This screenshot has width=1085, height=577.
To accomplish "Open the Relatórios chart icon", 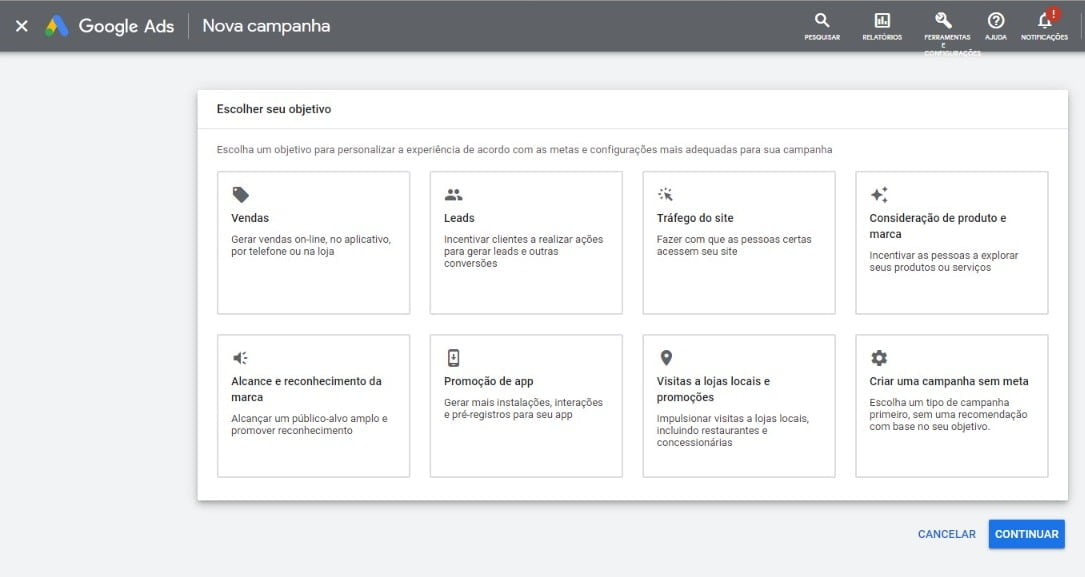I will click(882, 21).
